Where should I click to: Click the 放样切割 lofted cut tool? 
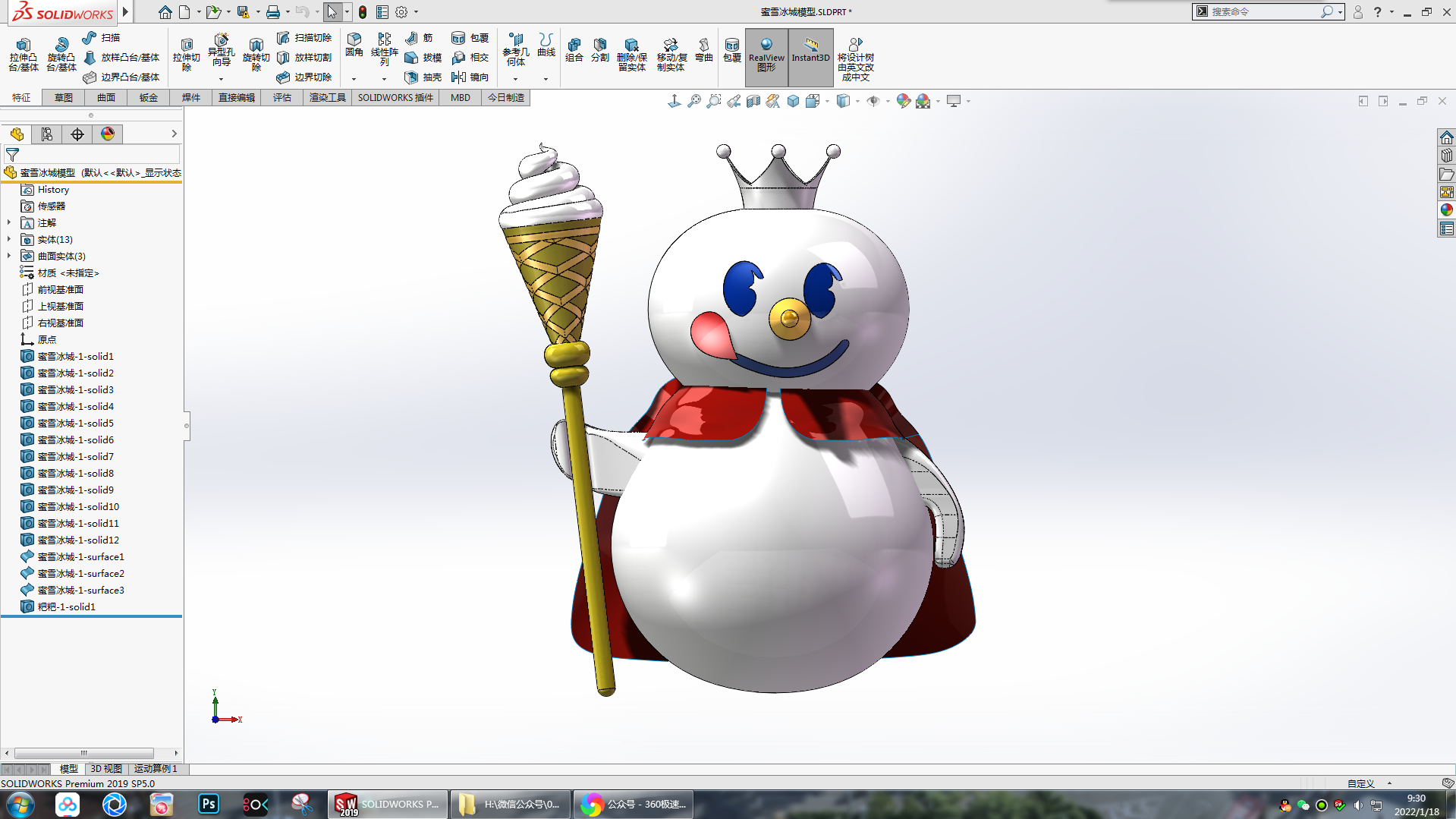coord(304,57)
